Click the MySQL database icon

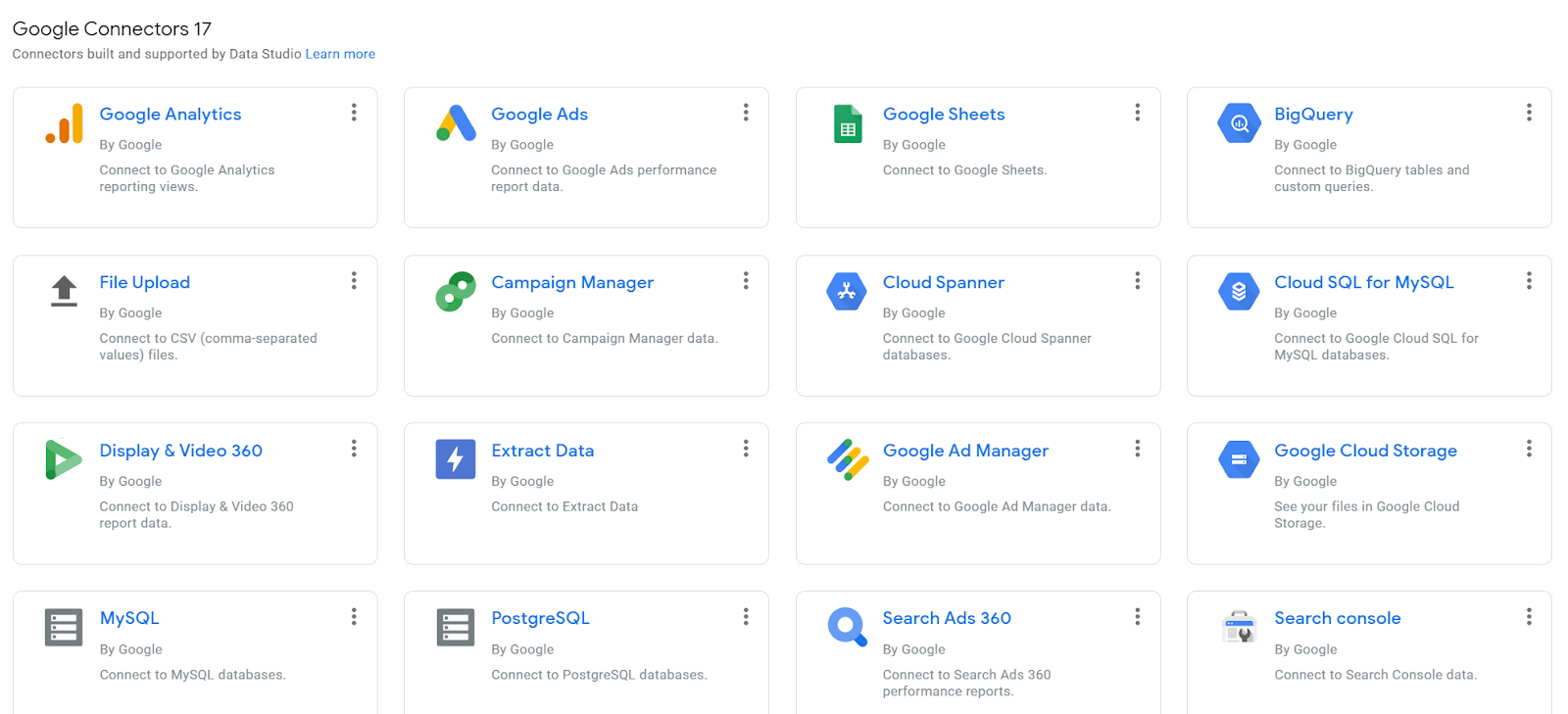point(64,628)
